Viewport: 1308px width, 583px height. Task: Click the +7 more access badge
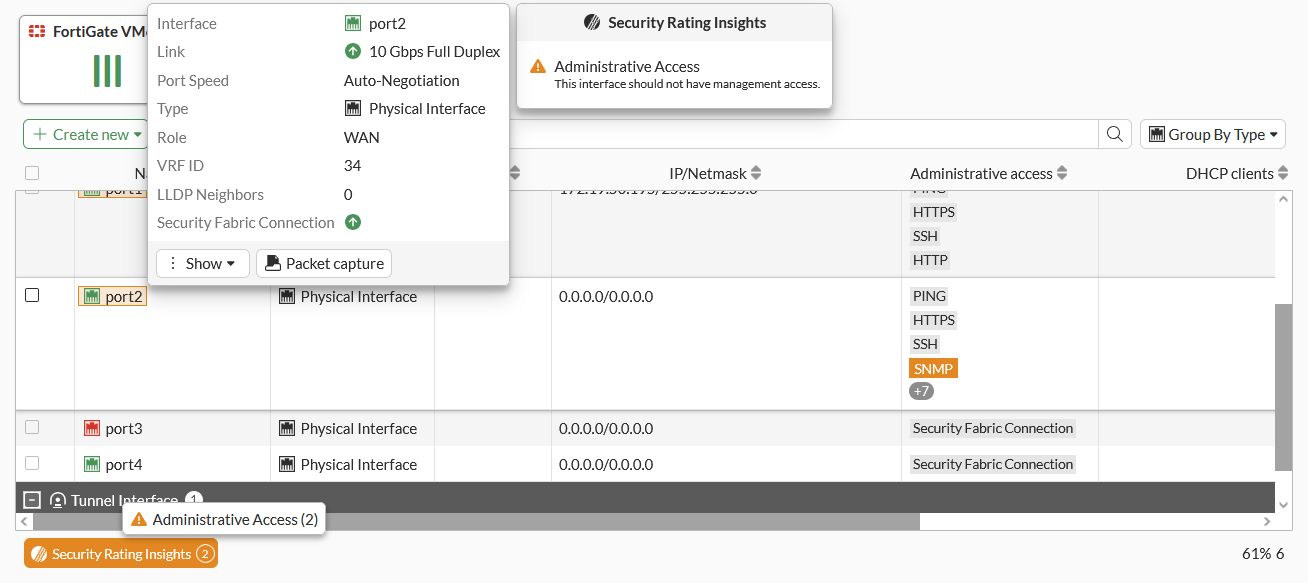point(921,391)
